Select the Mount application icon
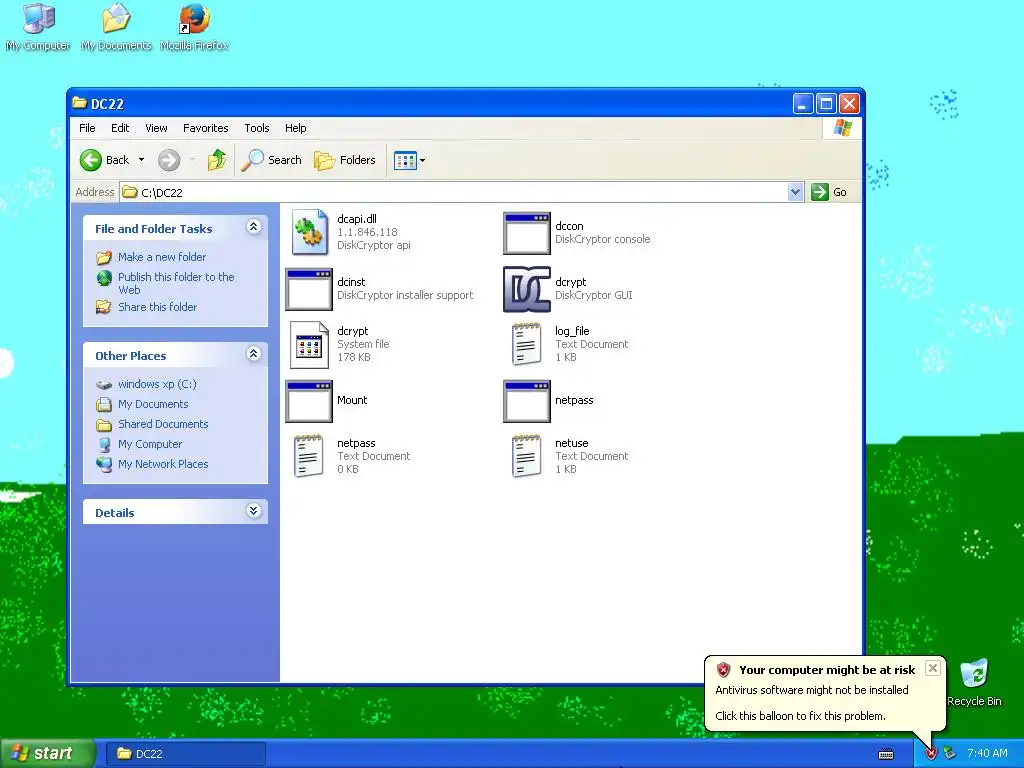 pos(309,401)
